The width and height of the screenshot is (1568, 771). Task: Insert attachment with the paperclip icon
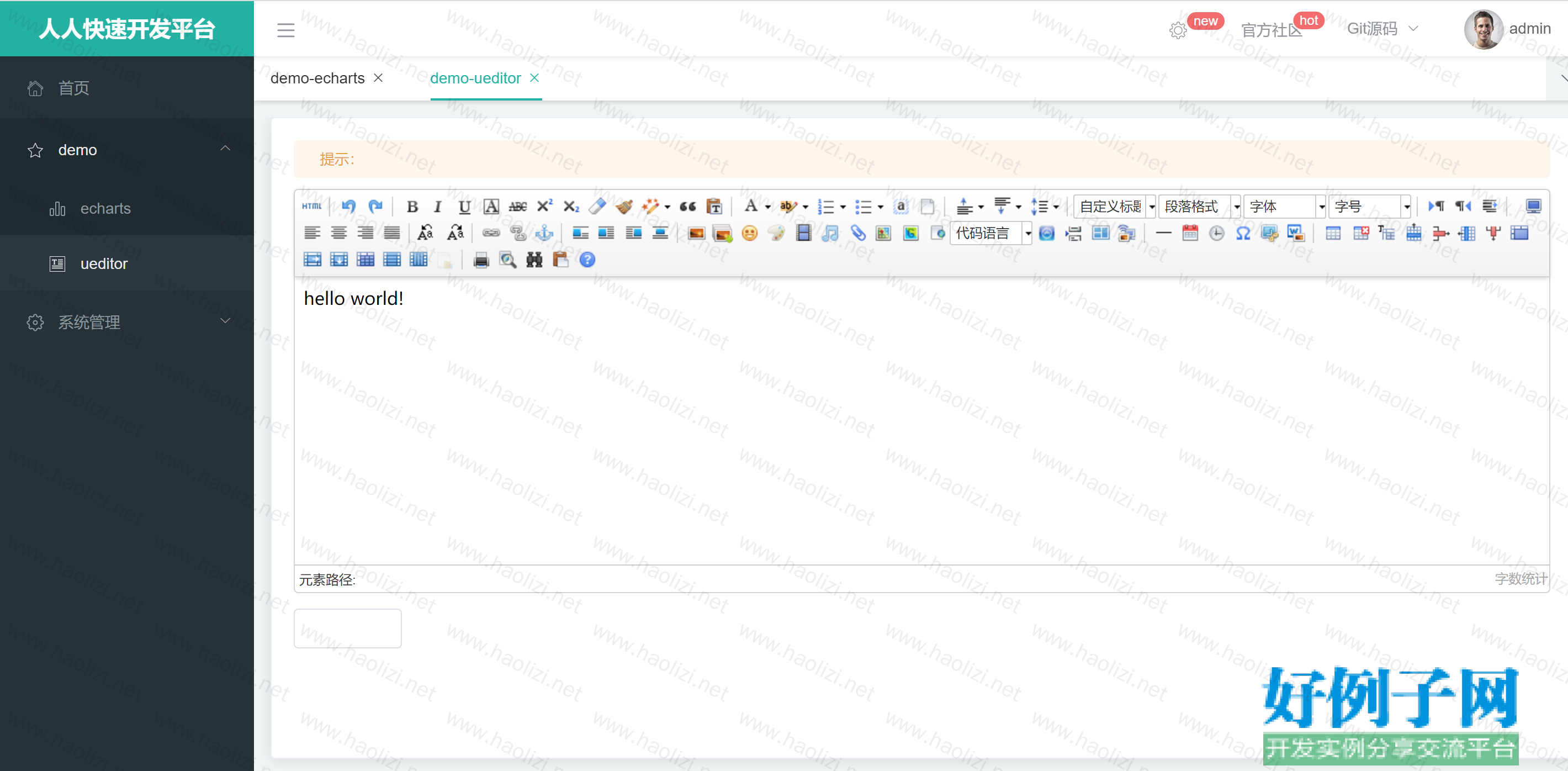(x=857, y=233)
